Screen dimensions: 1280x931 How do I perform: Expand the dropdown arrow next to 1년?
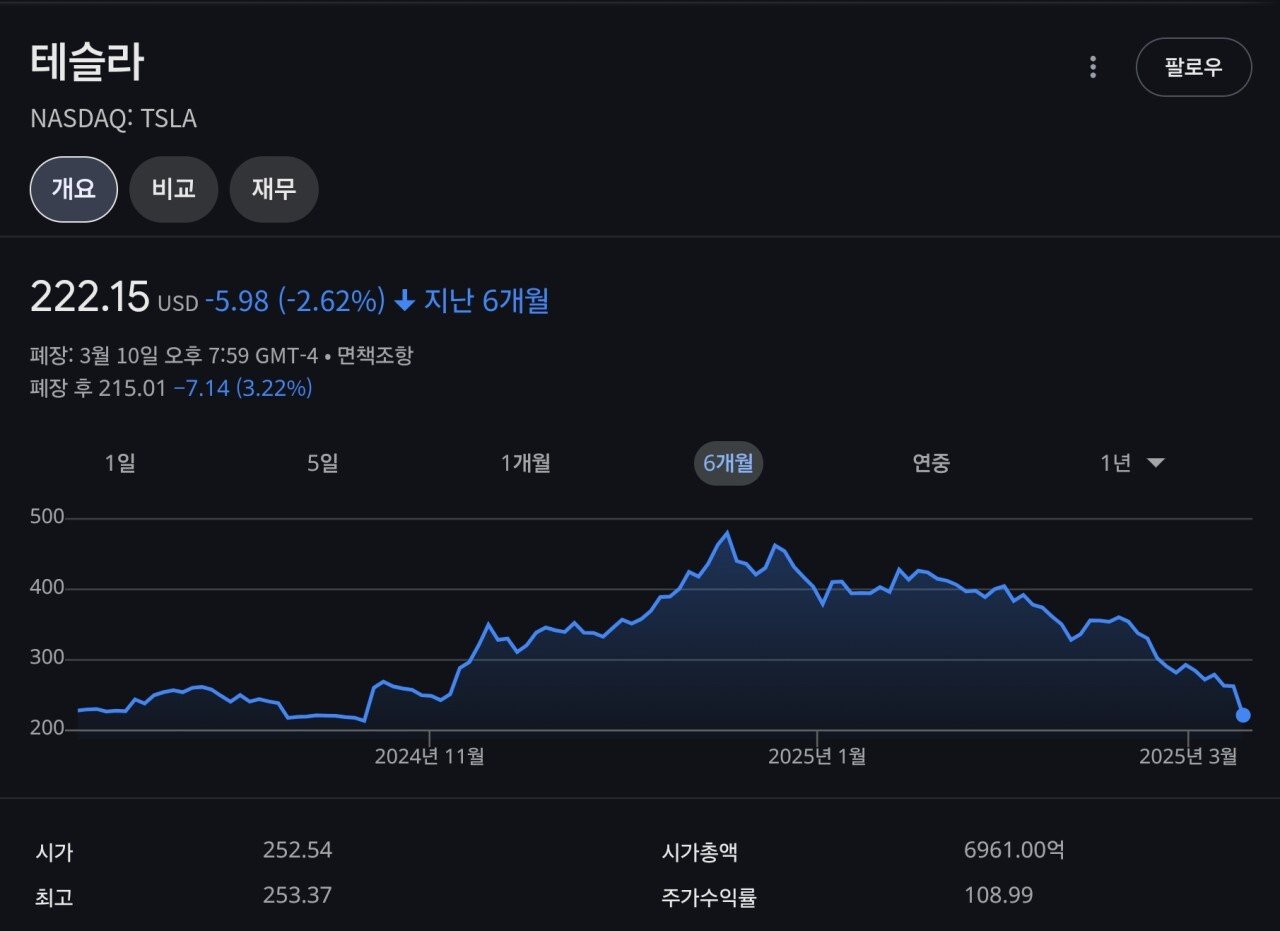click(1156, 463)
